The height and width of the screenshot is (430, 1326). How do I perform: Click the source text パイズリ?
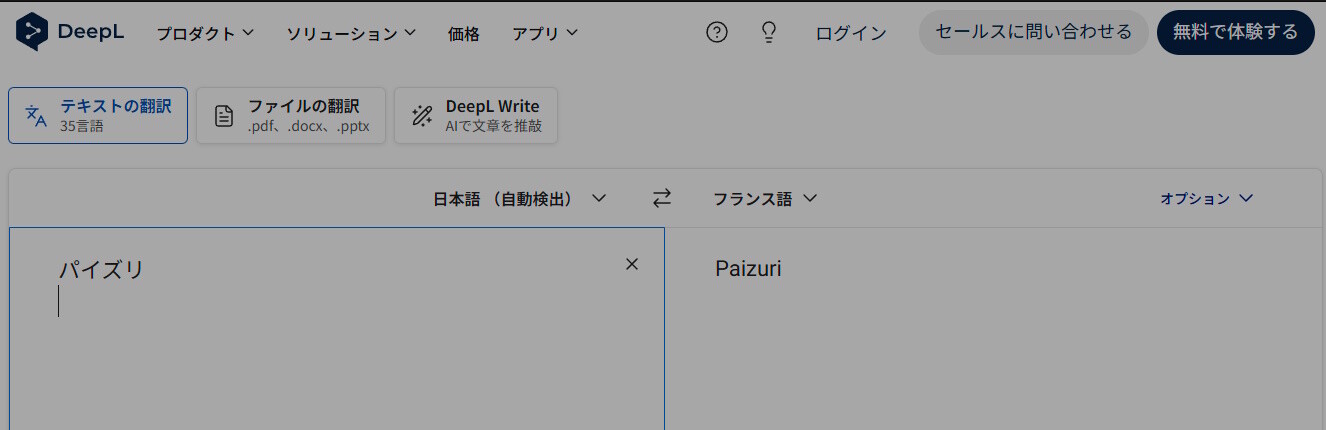(x=101, y=269)
